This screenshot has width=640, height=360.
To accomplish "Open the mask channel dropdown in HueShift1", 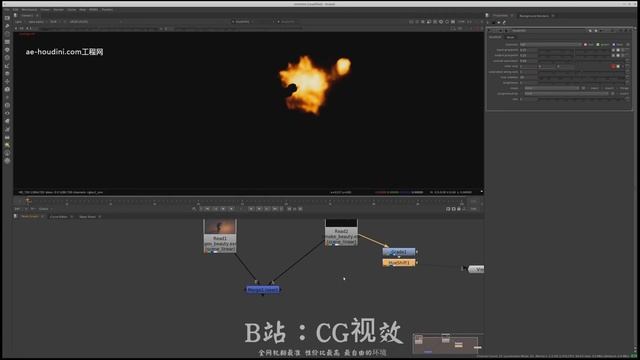I will (x=552, y=88).
